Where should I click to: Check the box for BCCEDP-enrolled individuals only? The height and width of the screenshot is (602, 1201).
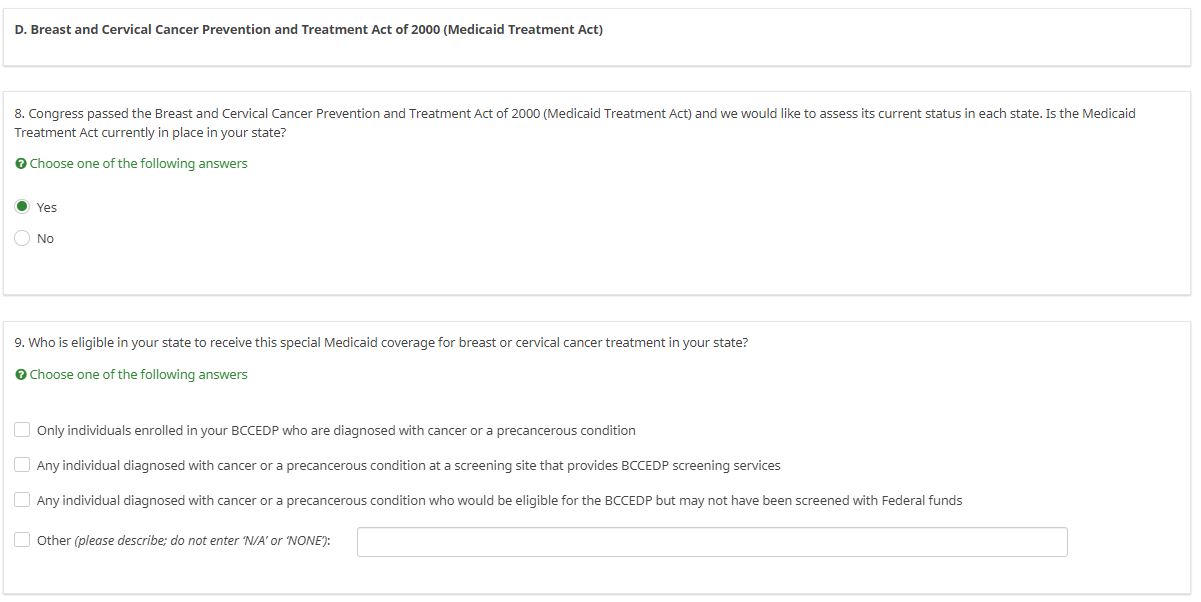tap(22, 430)
